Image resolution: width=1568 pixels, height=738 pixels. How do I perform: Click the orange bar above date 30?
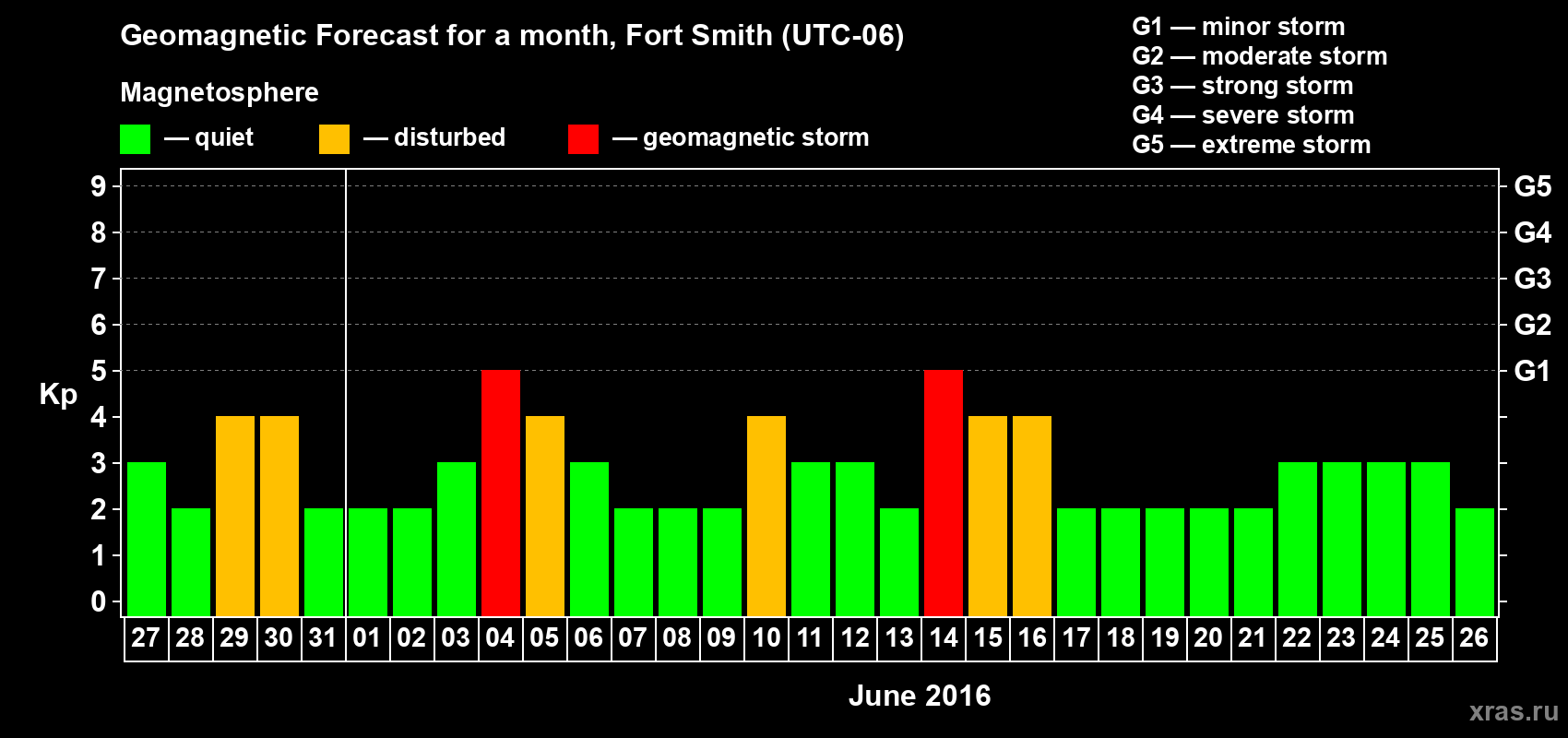279,516
